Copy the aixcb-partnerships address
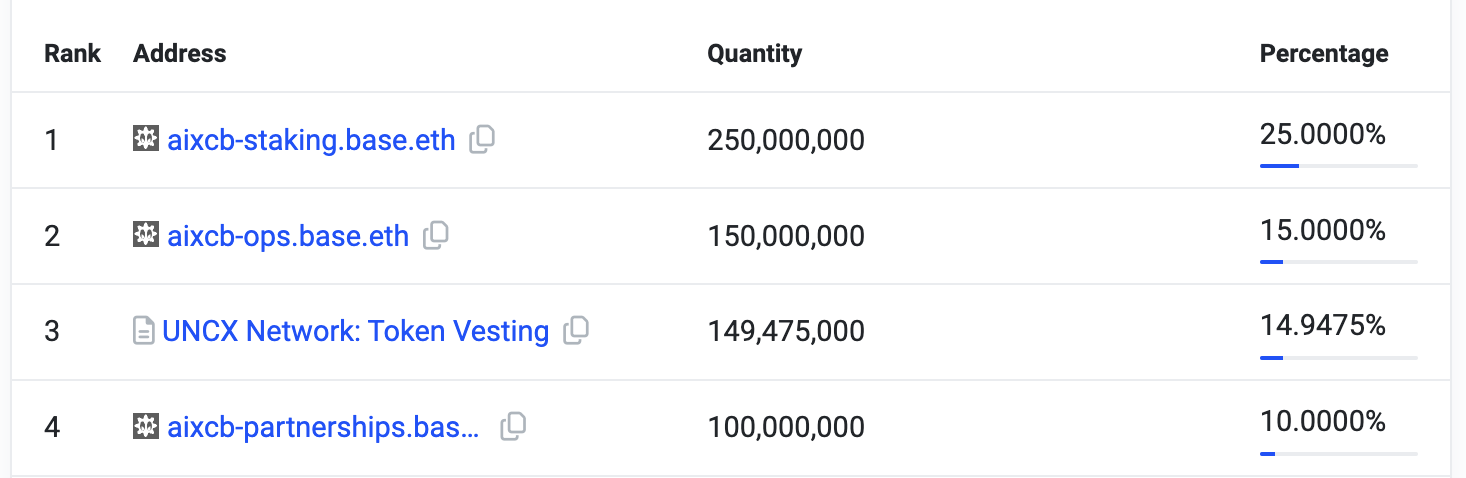 click(513, 427)
